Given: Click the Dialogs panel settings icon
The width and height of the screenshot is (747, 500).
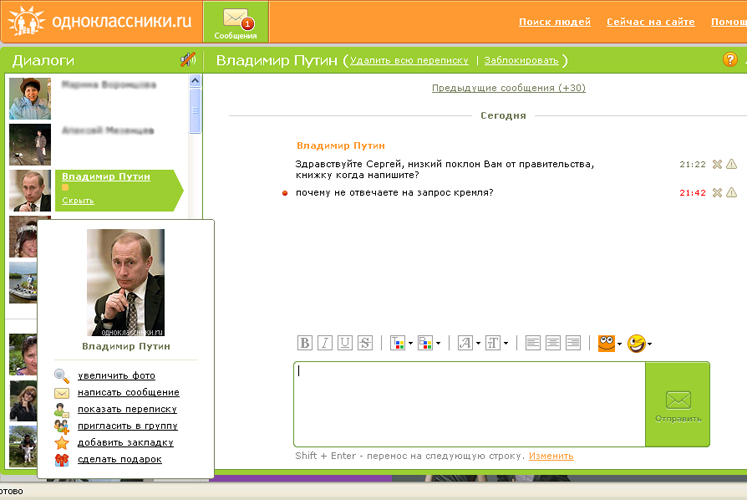Looking at the screenshot, I should tap(187, 60).
